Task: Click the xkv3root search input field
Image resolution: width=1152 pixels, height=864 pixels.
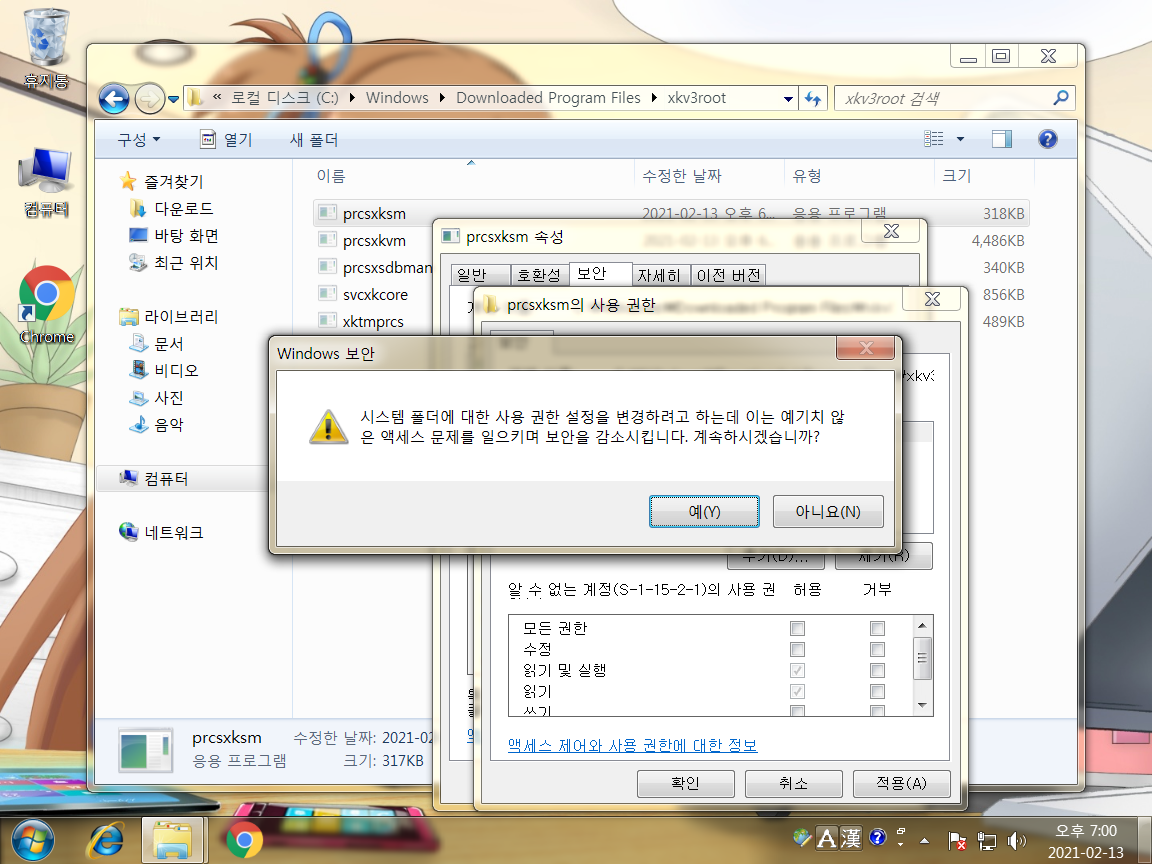Action: tap(944, 98)
